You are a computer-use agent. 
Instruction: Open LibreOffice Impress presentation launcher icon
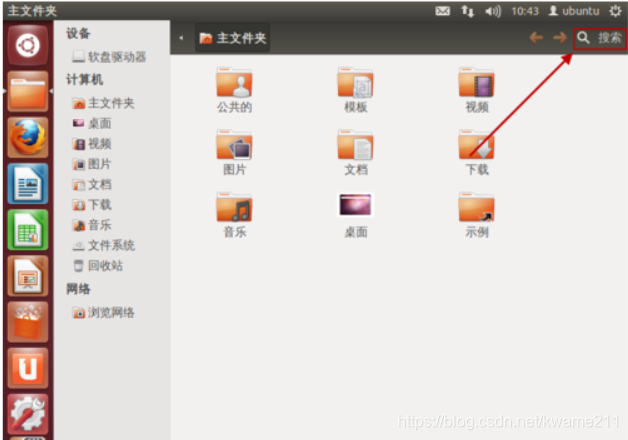pos(28,276)
